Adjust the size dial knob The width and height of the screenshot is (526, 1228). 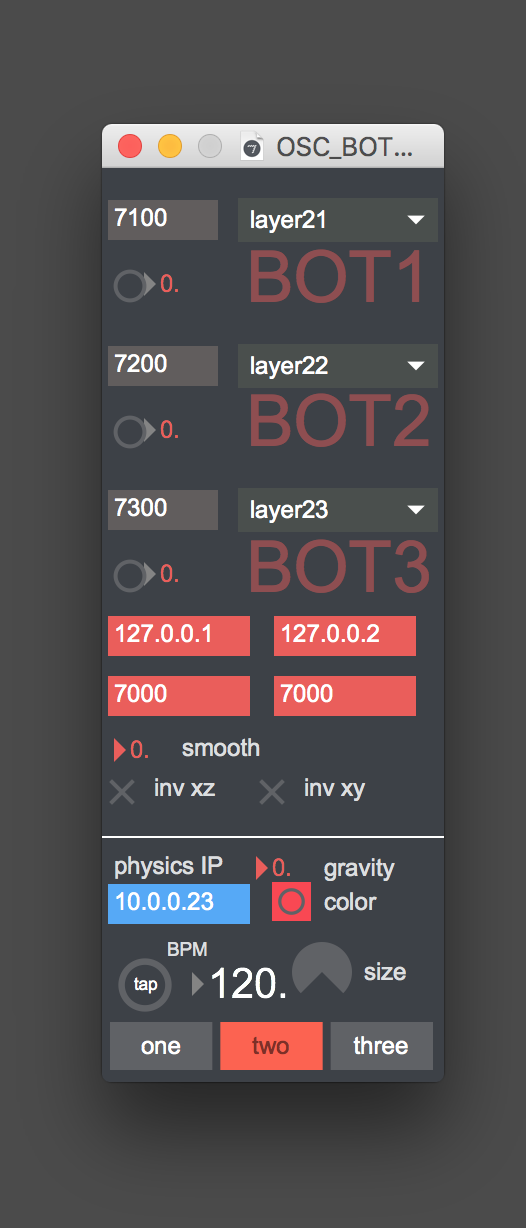(322, 971)
